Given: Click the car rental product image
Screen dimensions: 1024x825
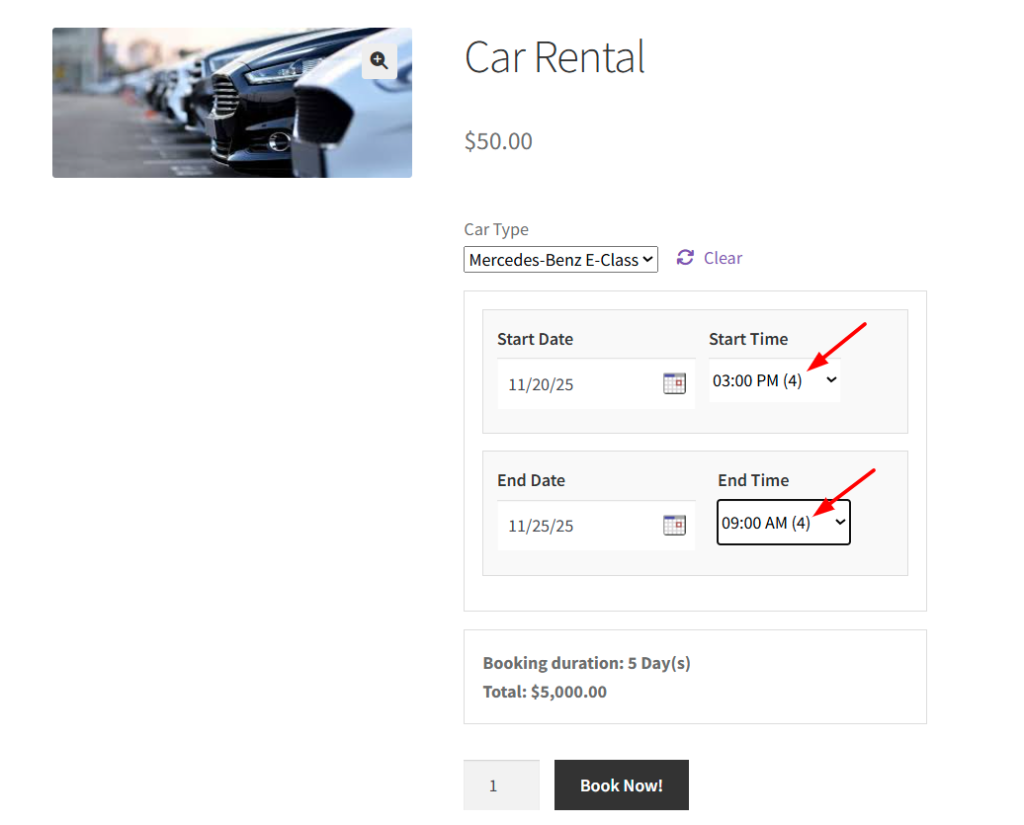Looking at the screenshot, I should (x=232, y=103).
